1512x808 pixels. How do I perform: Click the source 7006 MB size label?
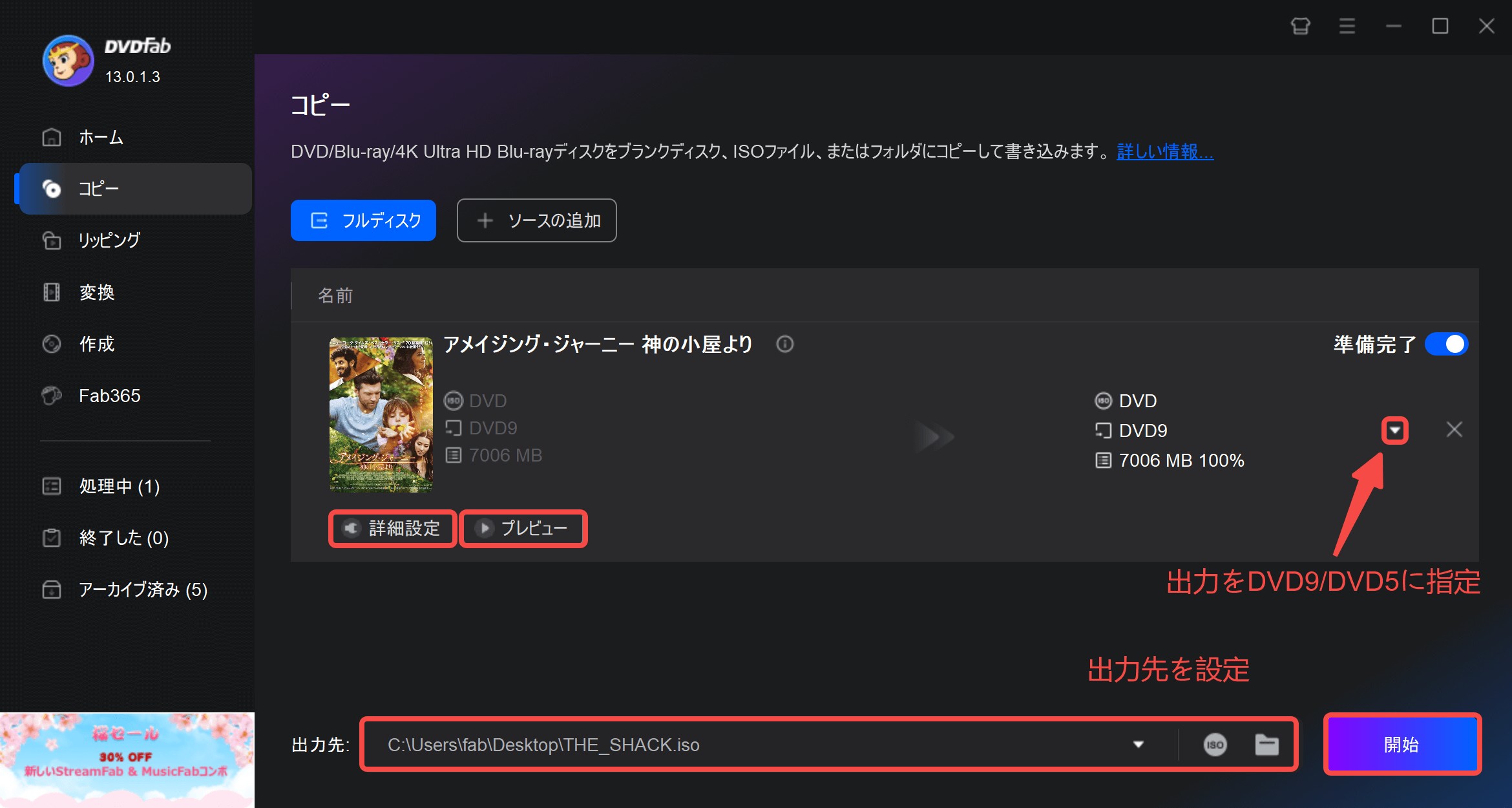point(505,455)
